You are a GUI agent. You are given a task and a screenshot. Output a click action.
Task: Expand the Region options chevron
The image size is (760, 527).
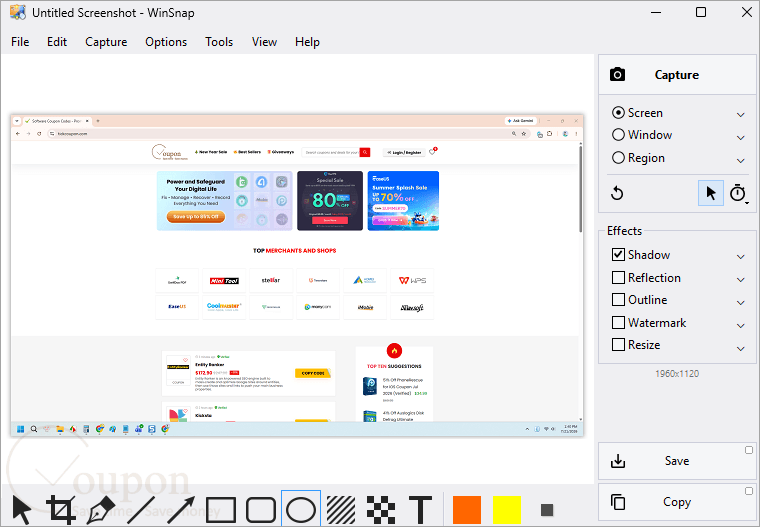click(741, 160)
